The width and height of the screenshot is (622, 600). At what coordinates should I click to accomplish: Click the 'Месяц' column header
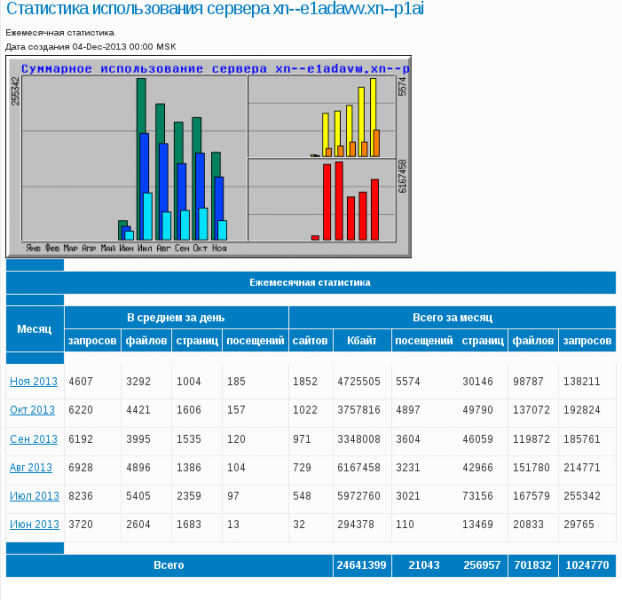pos(34,329)
